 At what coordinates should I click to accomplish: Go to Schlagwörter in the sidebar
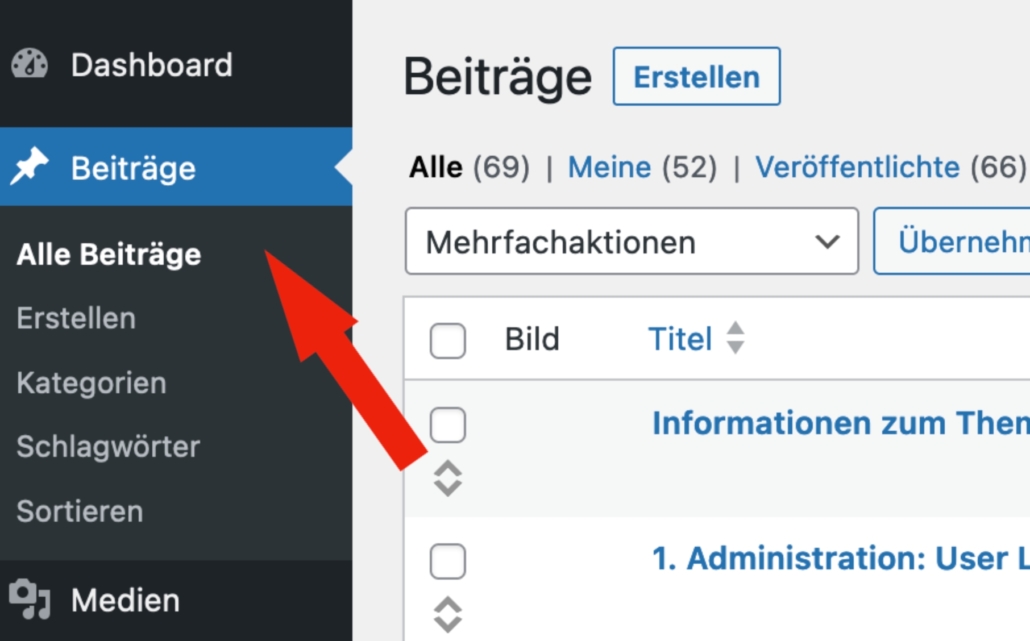tap(108, 447)
